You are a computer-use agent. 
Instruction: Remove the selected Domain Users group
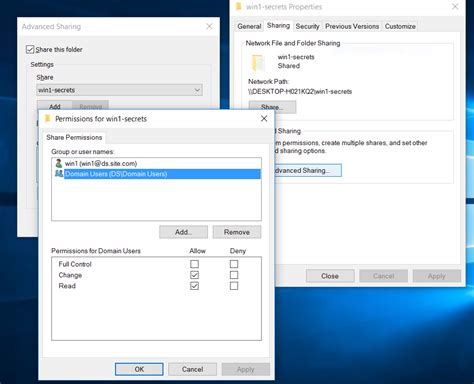coord(237,232)
